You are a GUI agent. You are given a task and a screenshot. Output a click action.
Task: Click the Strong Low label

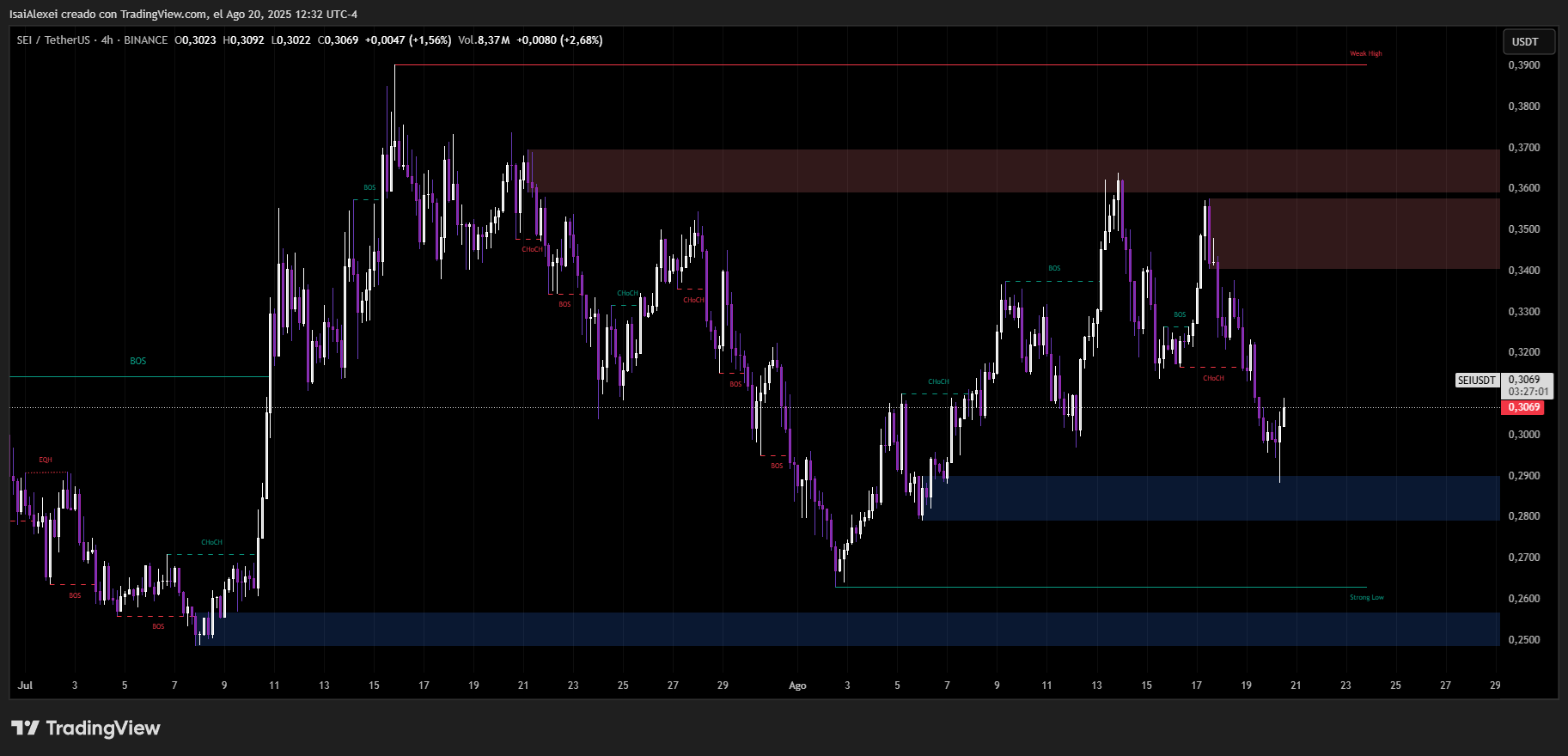(1366, 597)
